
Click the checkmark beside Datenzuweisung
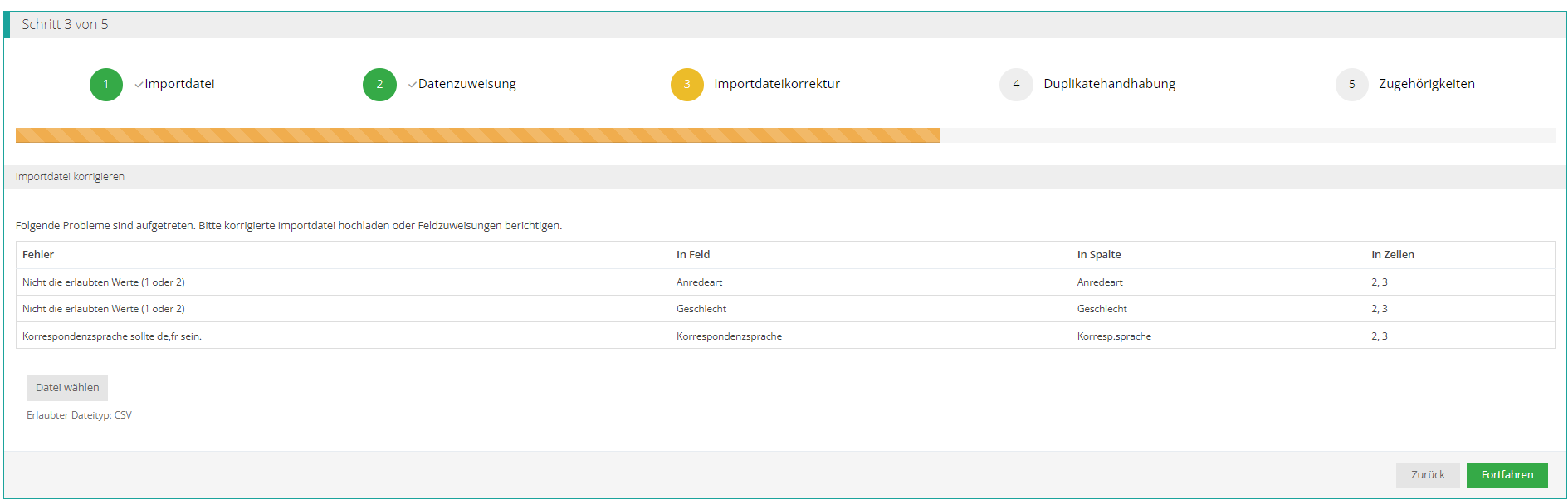[x=413, y=85]
